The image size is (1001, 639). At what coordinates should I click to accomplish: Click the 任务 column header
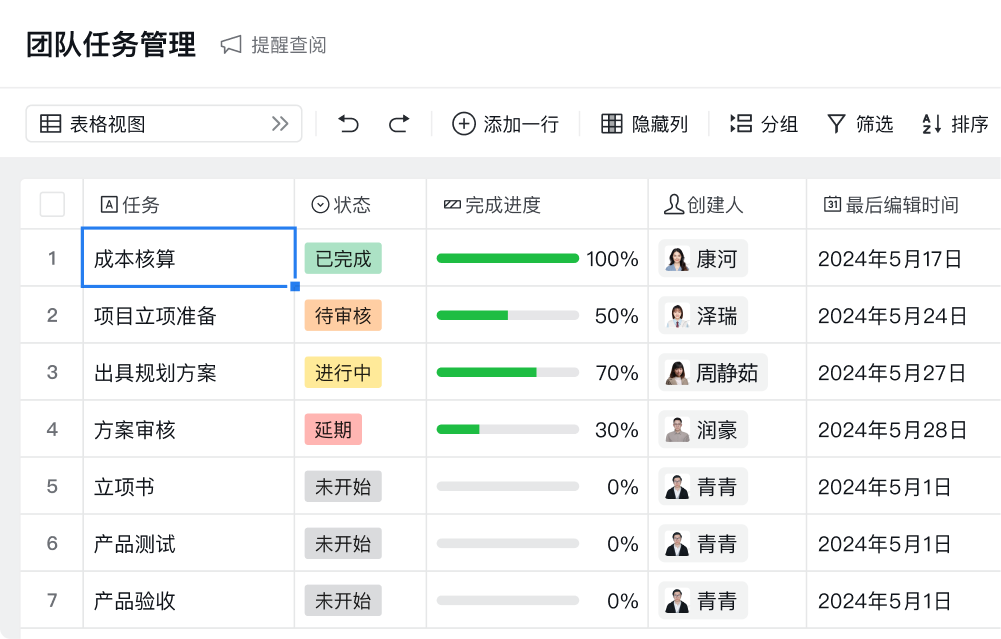tap(189, 204)
